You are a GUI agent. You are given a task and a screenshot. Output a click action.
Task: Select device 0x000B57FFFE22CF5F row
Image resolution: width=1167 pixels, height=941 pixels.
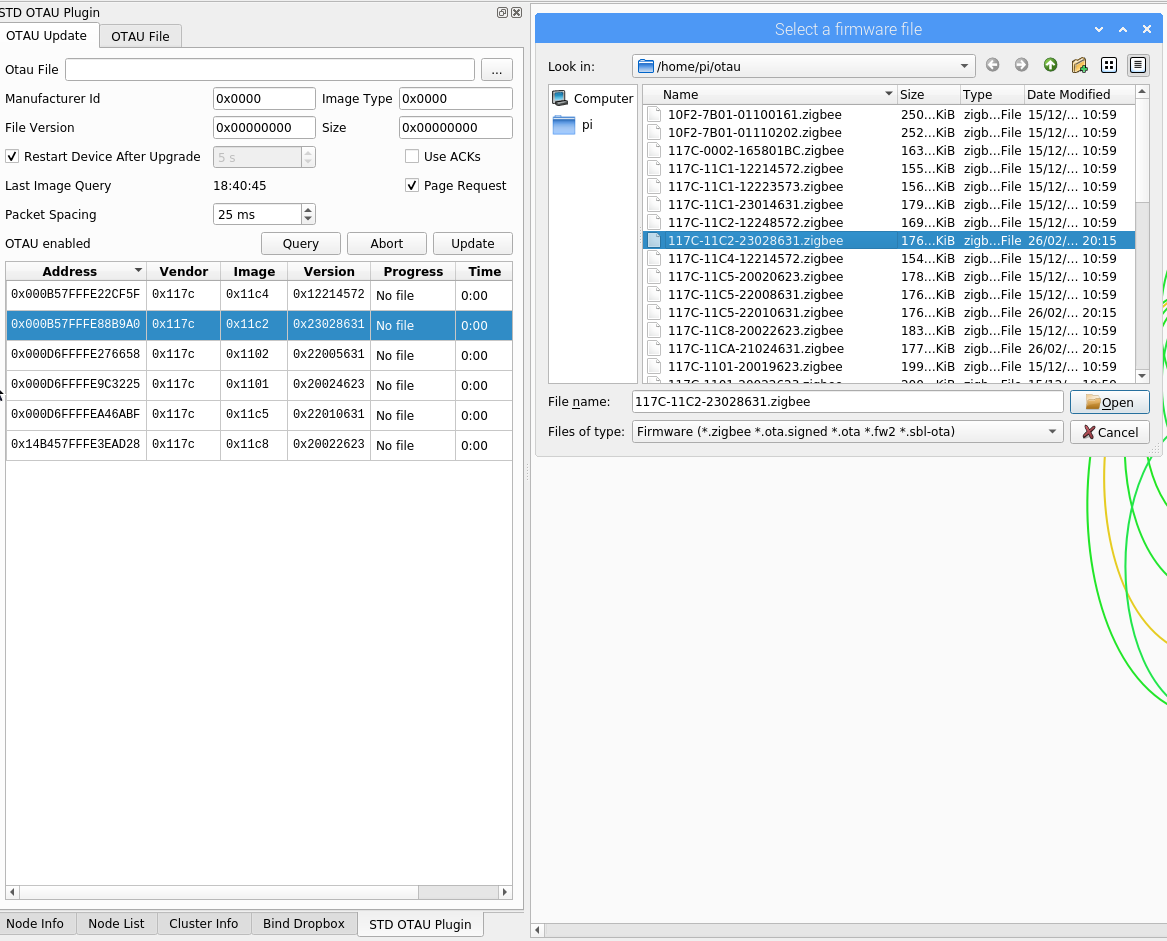(259, 296)
